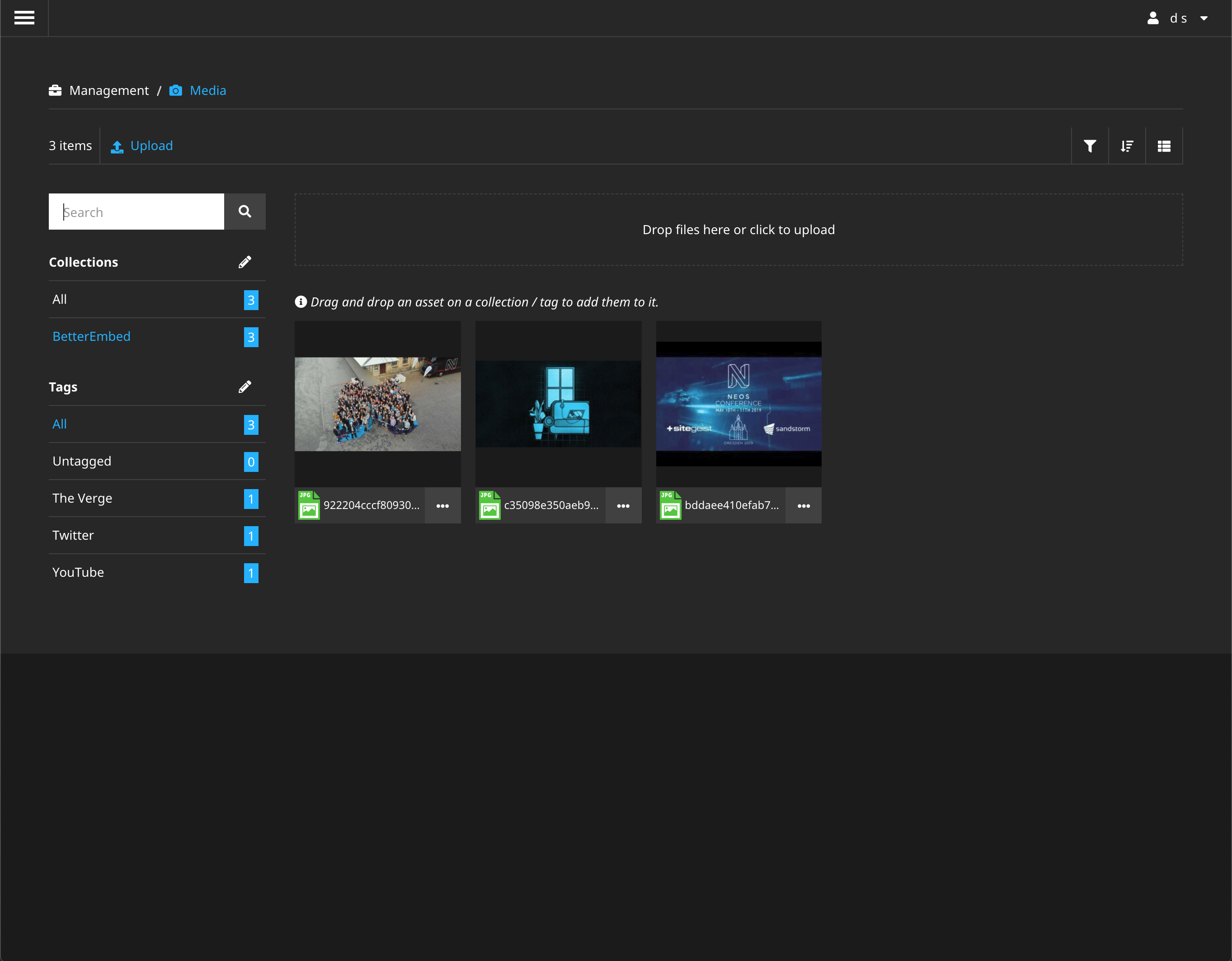Viewport: 1232px width, 961px height.
Task: Click the 922204cccf80930... file name
Action: point(372,505)
